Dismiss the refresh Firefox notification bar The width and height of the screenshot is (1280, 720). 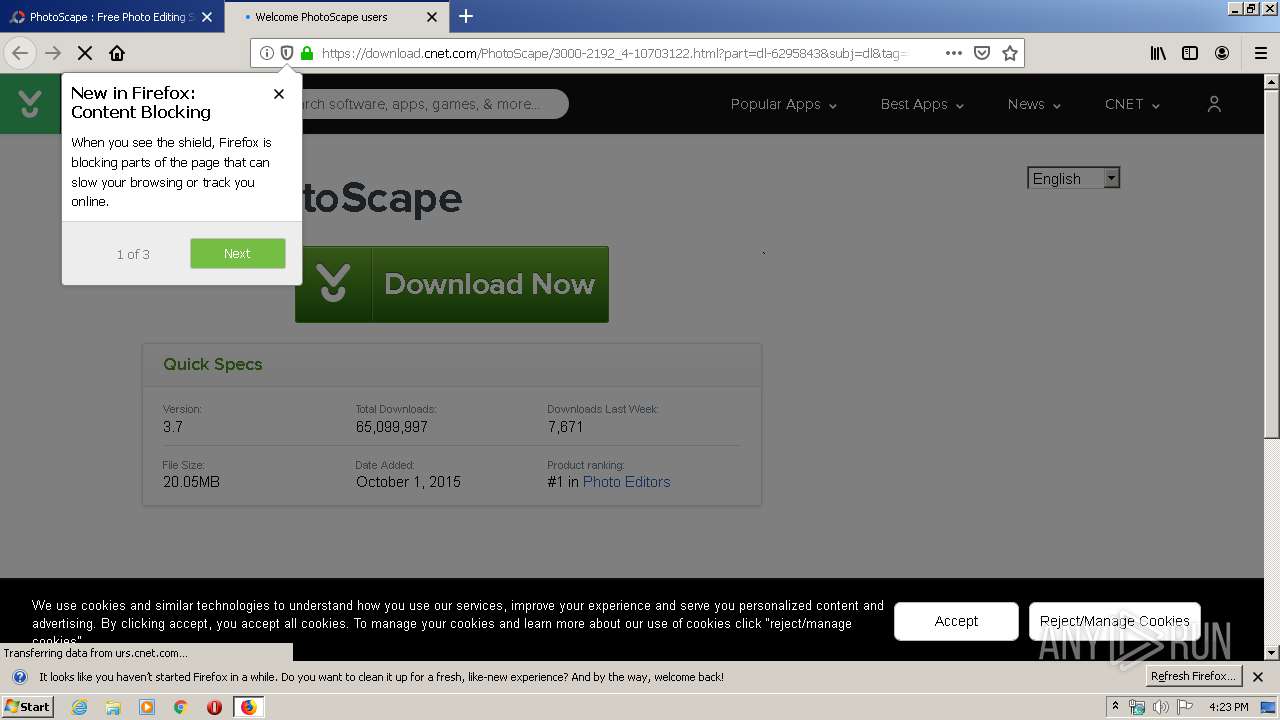click(1258, 677)
